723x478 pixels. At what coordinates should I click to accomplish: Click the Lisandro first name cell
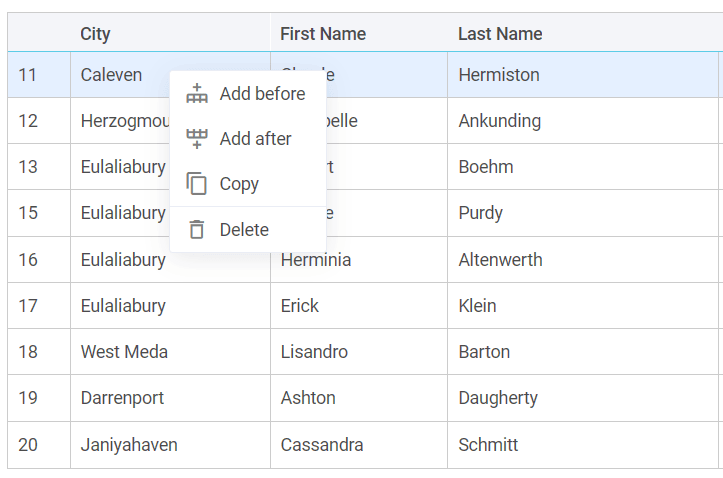[x=314, y=352]
